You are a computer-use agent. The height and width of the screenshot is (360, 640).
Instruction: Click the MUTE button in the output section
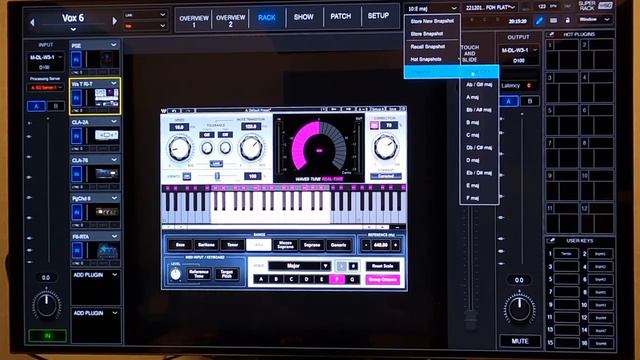tap(520, 341)
